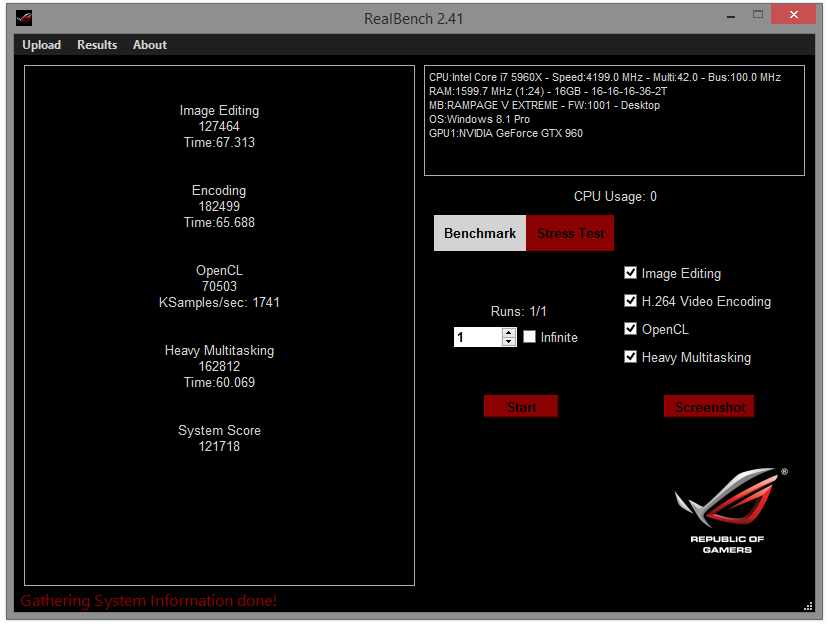
Task: Uncheck the Image Editing checkbox
Action: click(x=630, y=273)
